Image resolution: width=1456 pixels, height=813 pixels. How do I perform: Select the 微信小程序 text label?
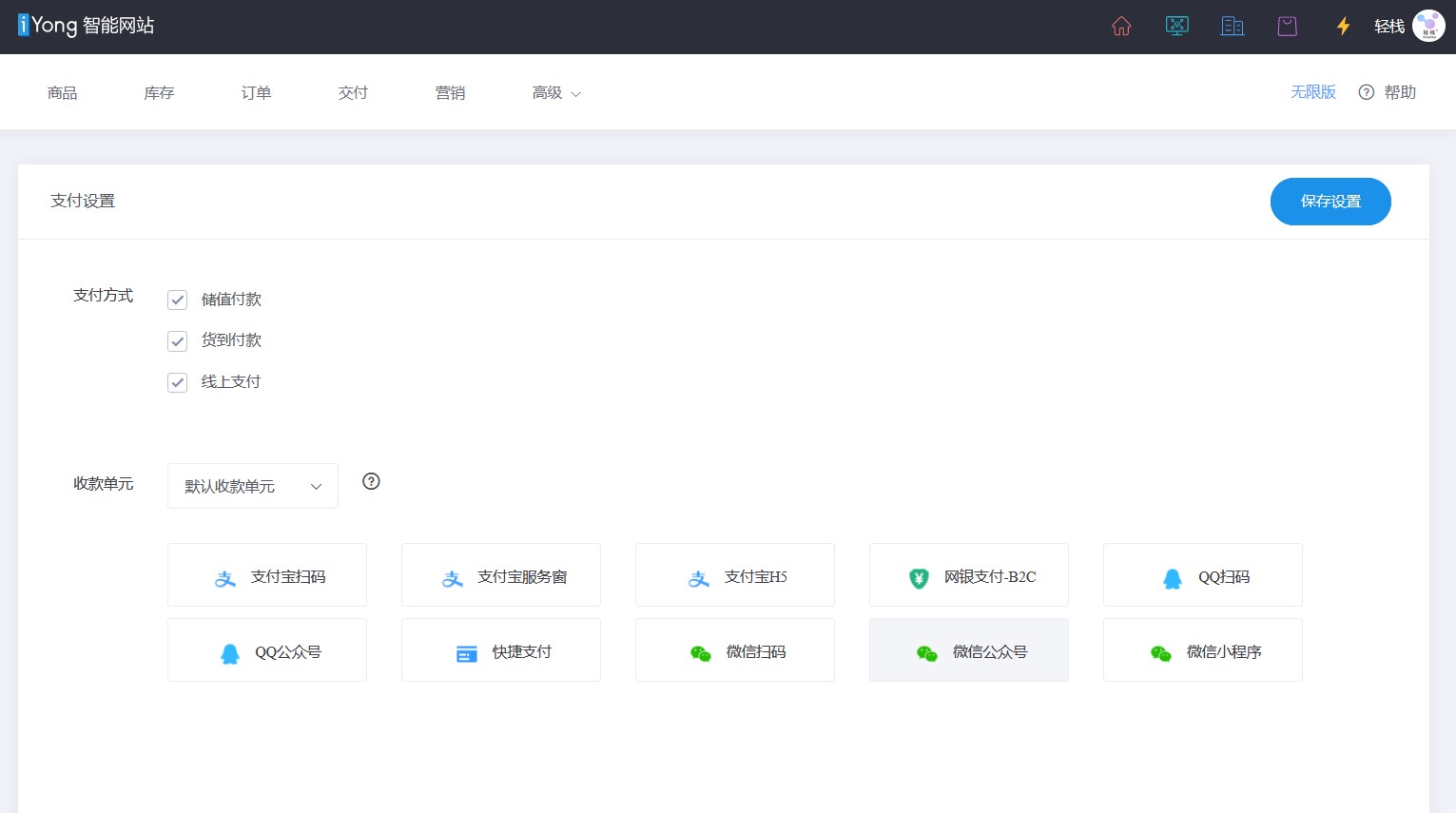coord(1224,652)
